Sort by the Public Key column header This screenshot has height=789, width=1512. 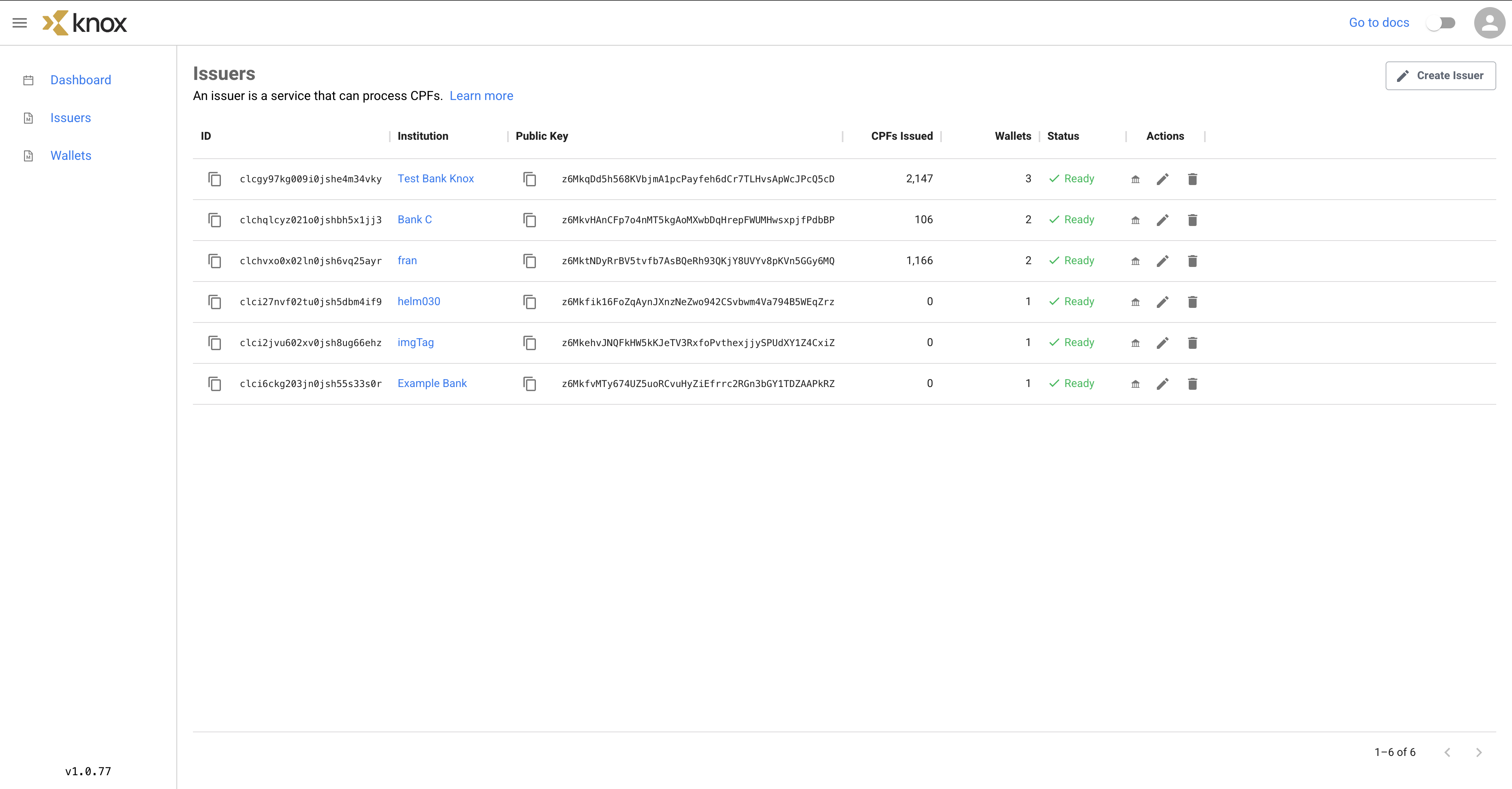tap(542, 136)
